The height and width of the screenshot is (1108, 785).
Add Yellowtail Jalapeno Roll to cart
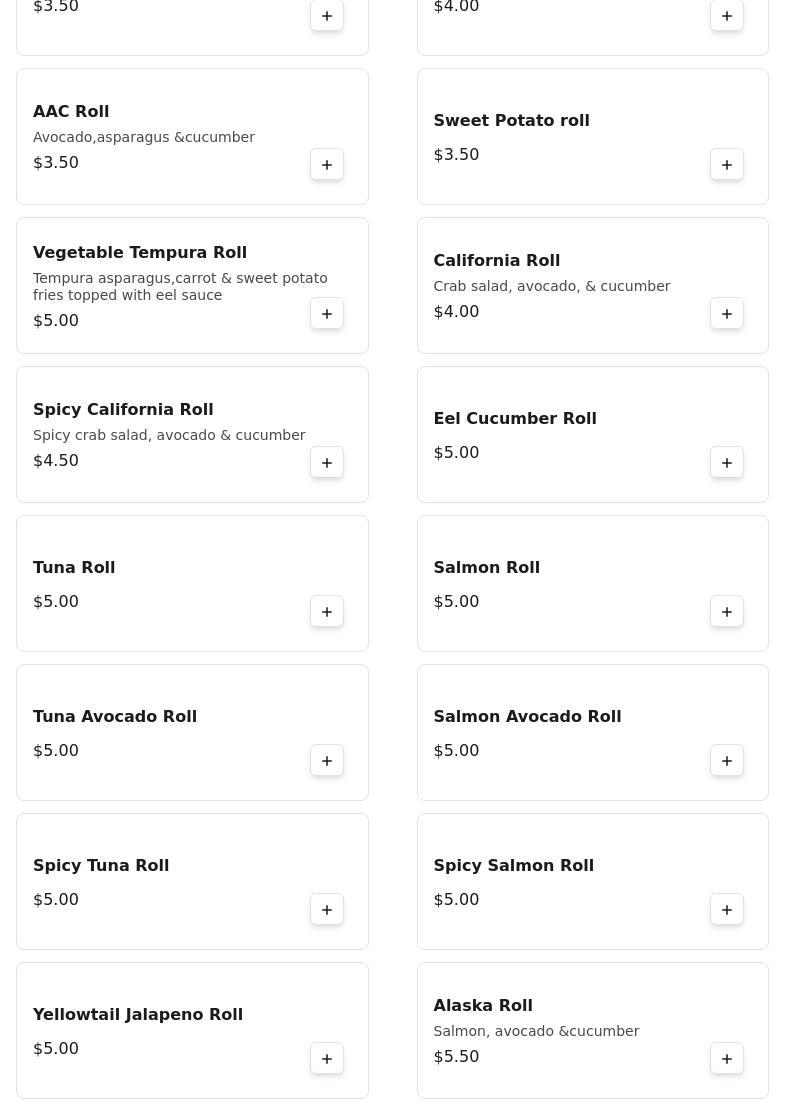[327, 1058]
